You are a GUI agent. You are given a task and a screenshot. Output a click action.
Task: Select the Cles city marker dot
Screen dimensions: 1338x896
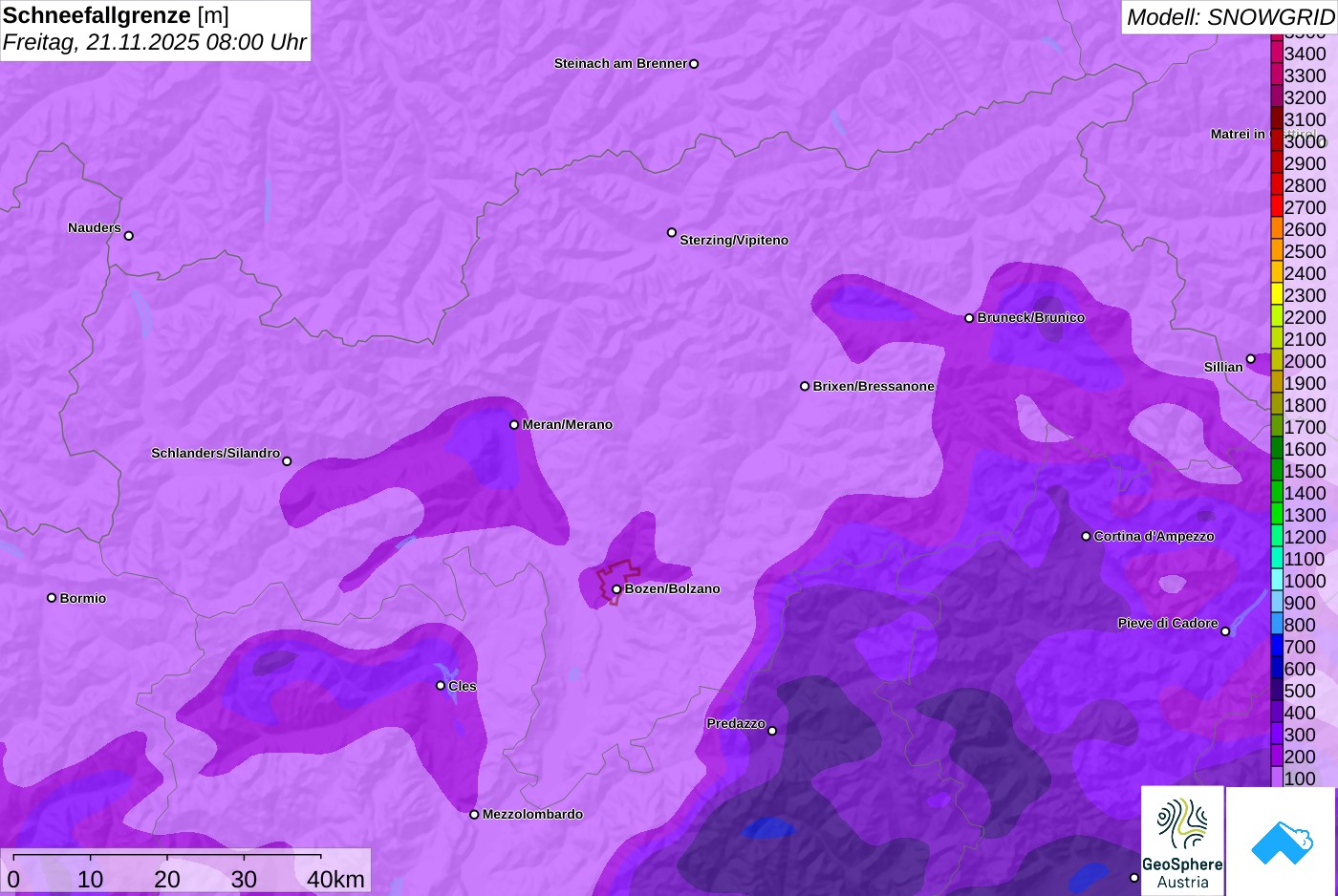(441, 686)
